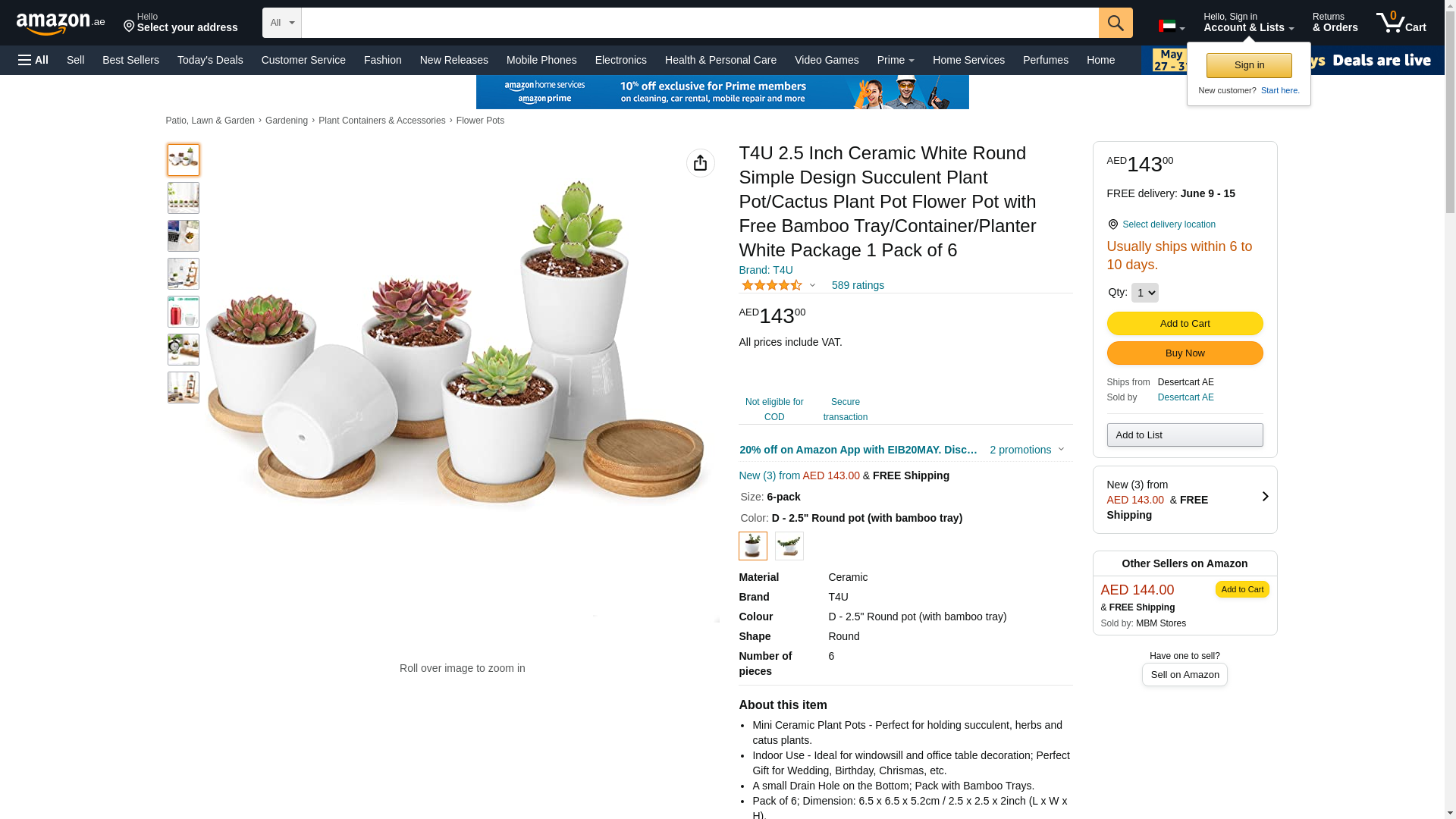Click the UAE flag language selector

1172,27
